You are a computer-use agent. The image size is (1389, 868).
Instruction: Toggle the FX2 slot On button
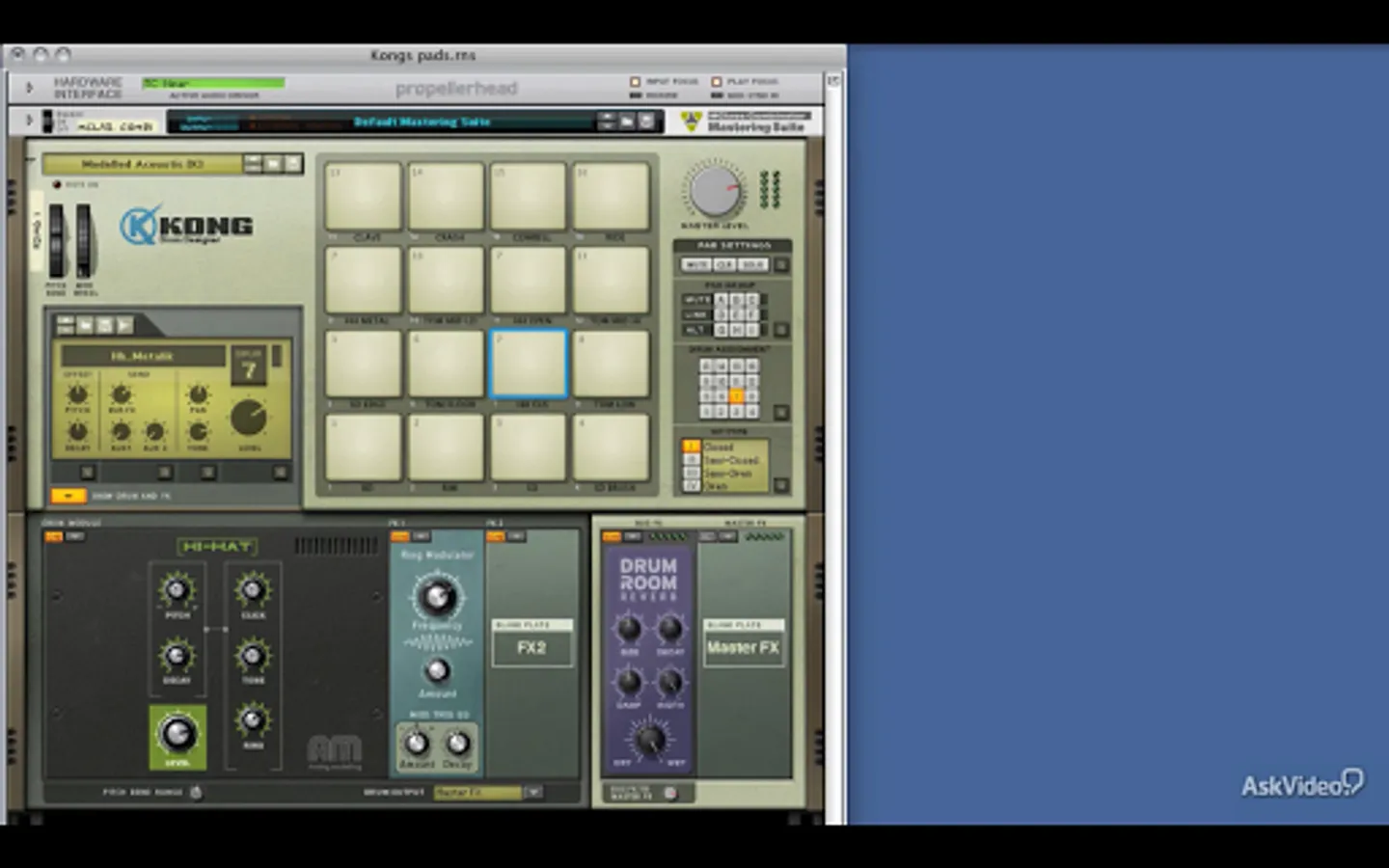pos(496,536)
